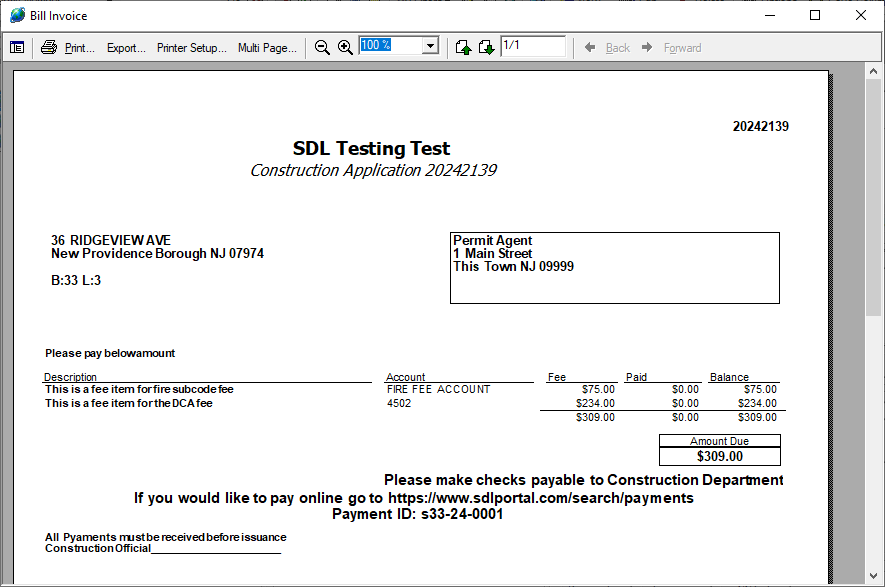
Task: Click the Bill Invoice window globe icon
Action: point(17,15)
